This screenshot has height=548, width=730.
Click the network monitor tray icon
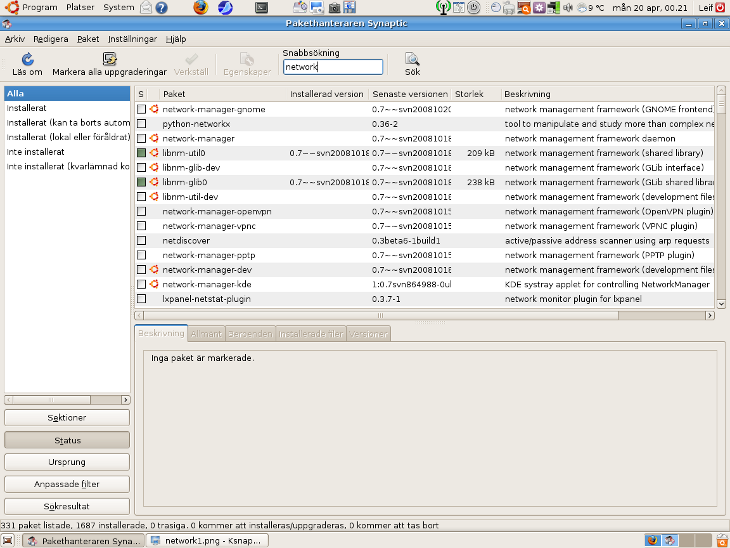pos(554,8)
